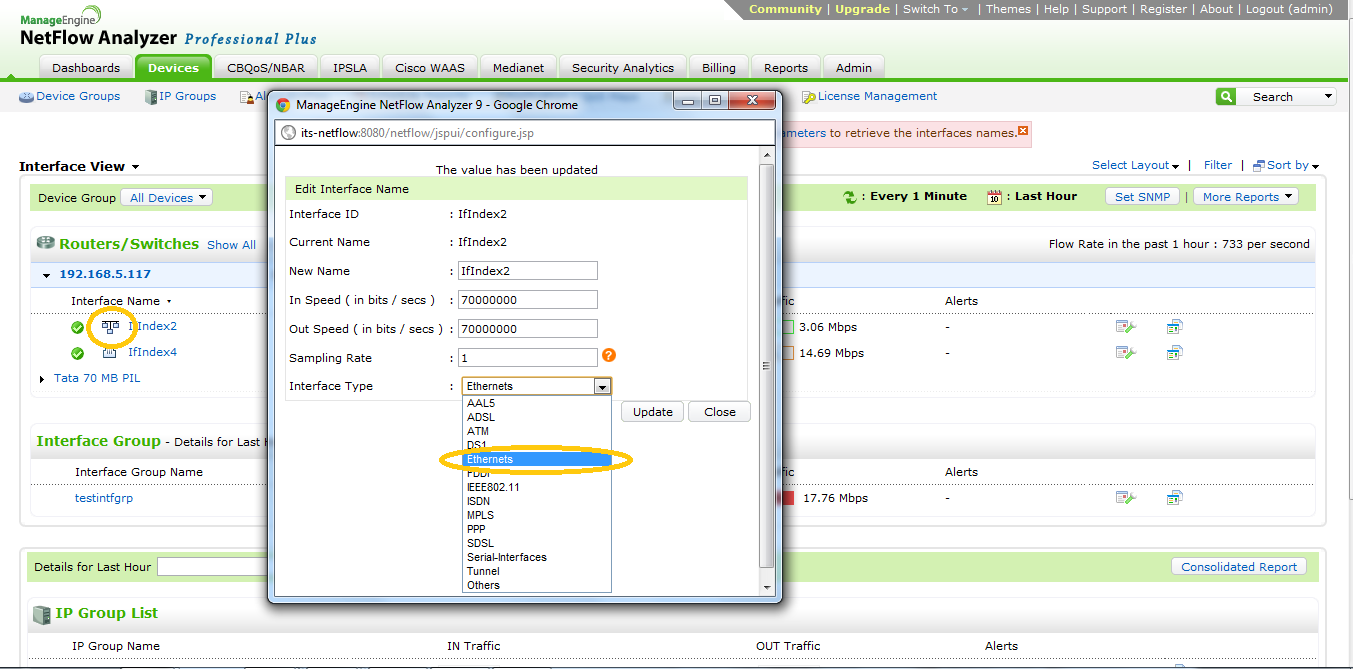1353x669 pixels.
Task: Open report icon in 17.76 Mbps row
Action: (x=1175, y=497)
